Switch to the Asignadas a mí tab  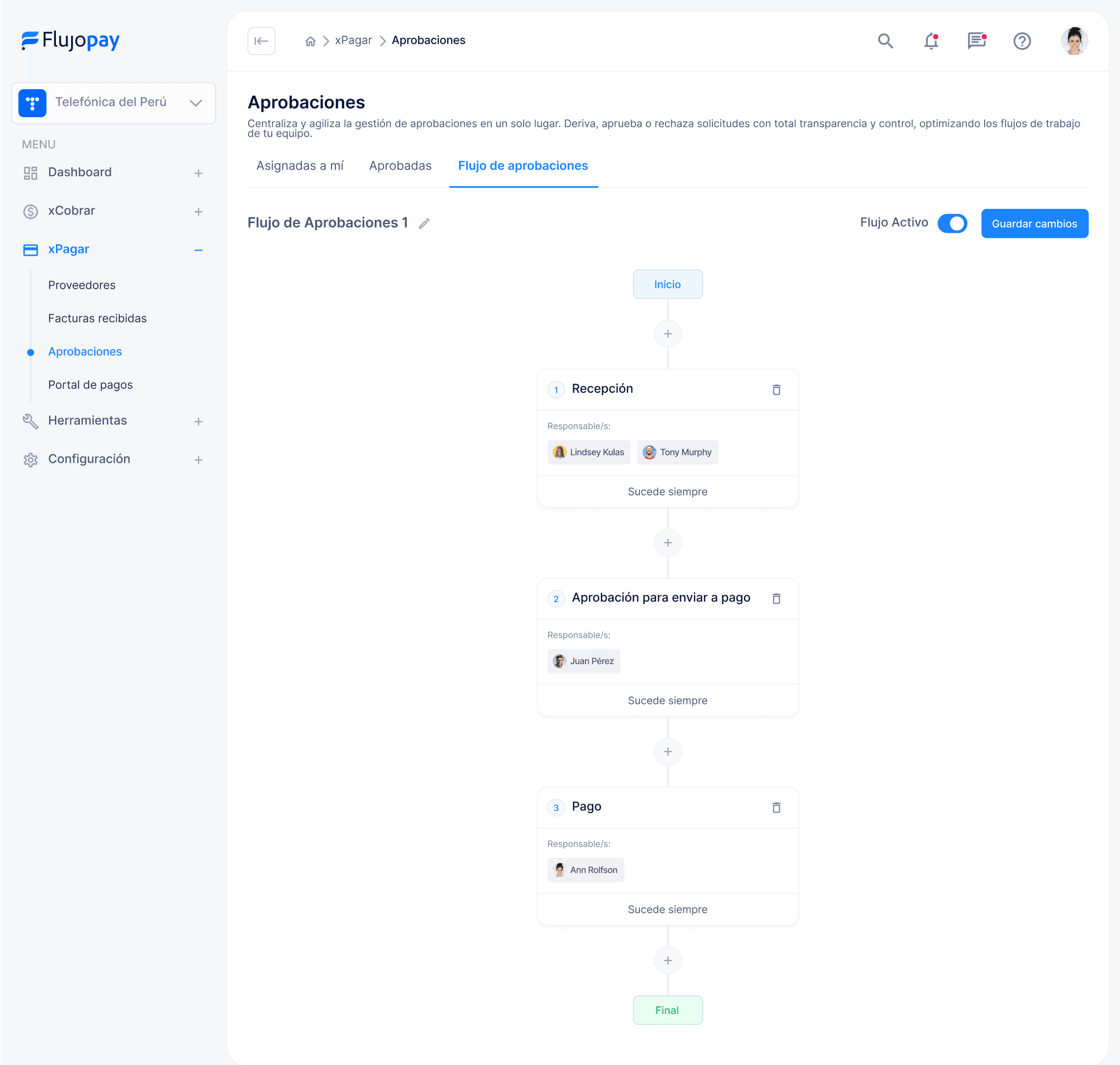click(x=300, y=166)
